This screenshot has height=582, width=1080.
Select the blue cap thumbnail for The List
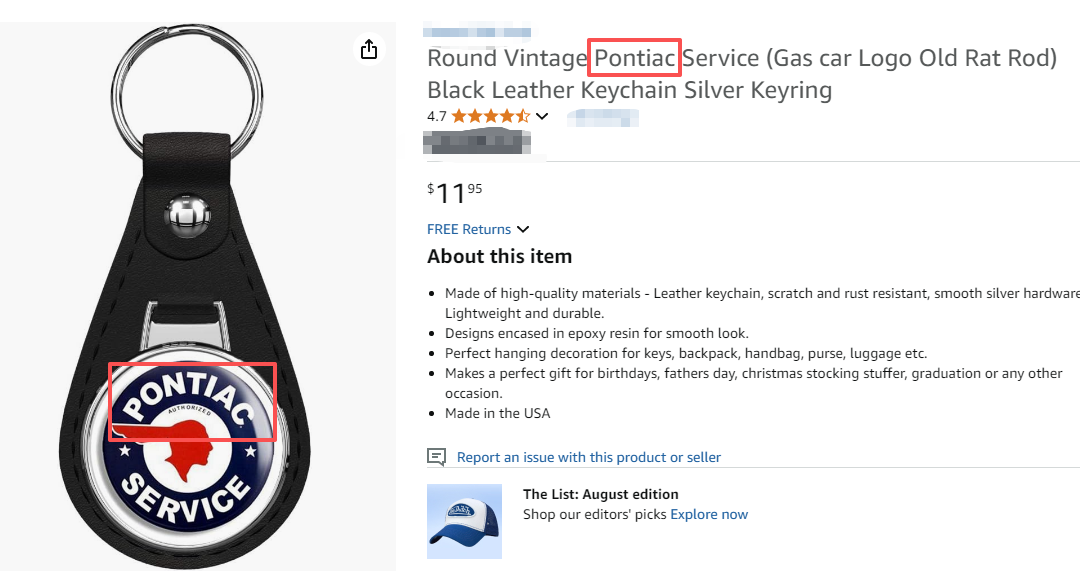pos(464,521)
